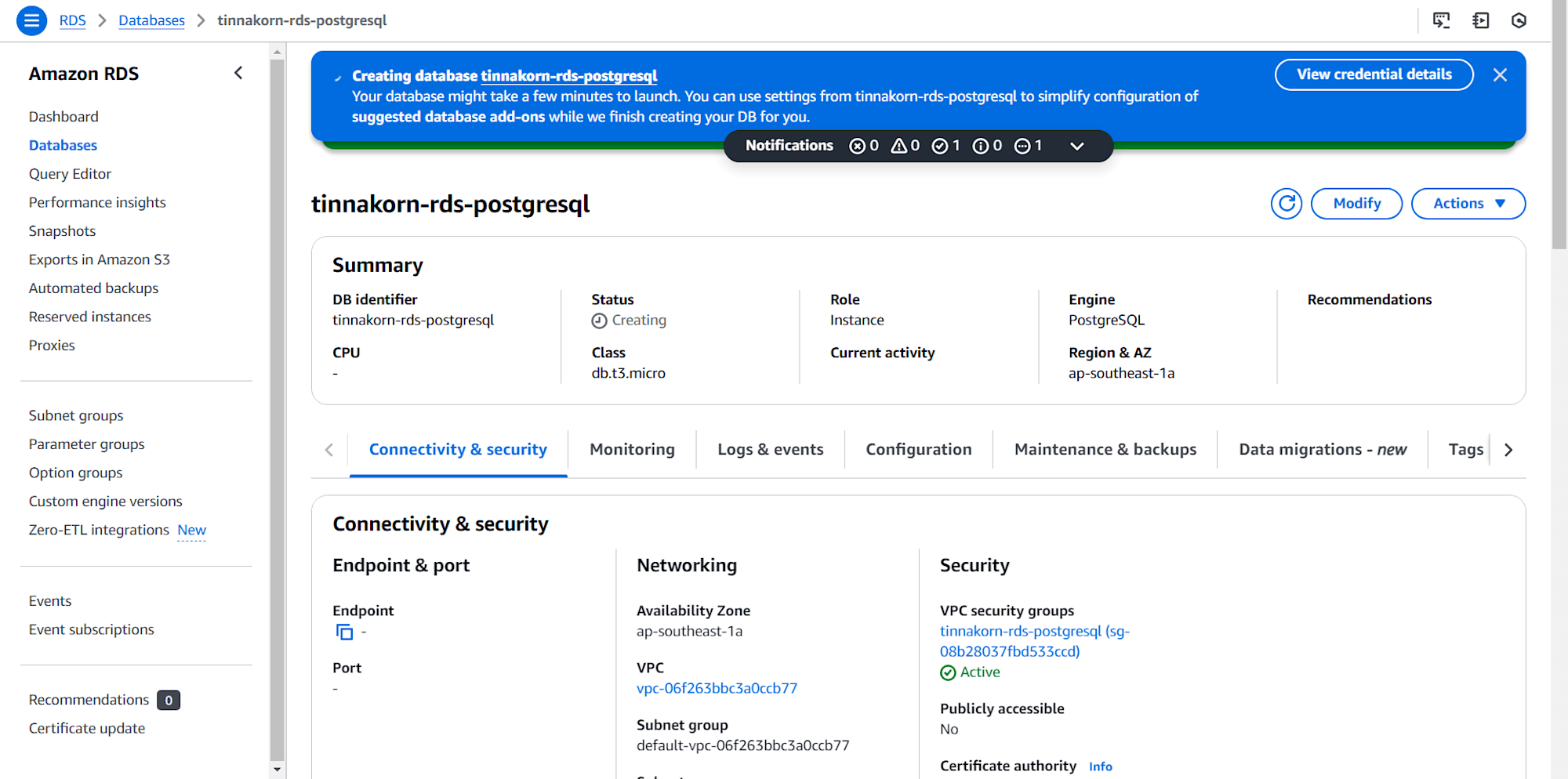Open Exports in Amazon S3

click(99, 259)
